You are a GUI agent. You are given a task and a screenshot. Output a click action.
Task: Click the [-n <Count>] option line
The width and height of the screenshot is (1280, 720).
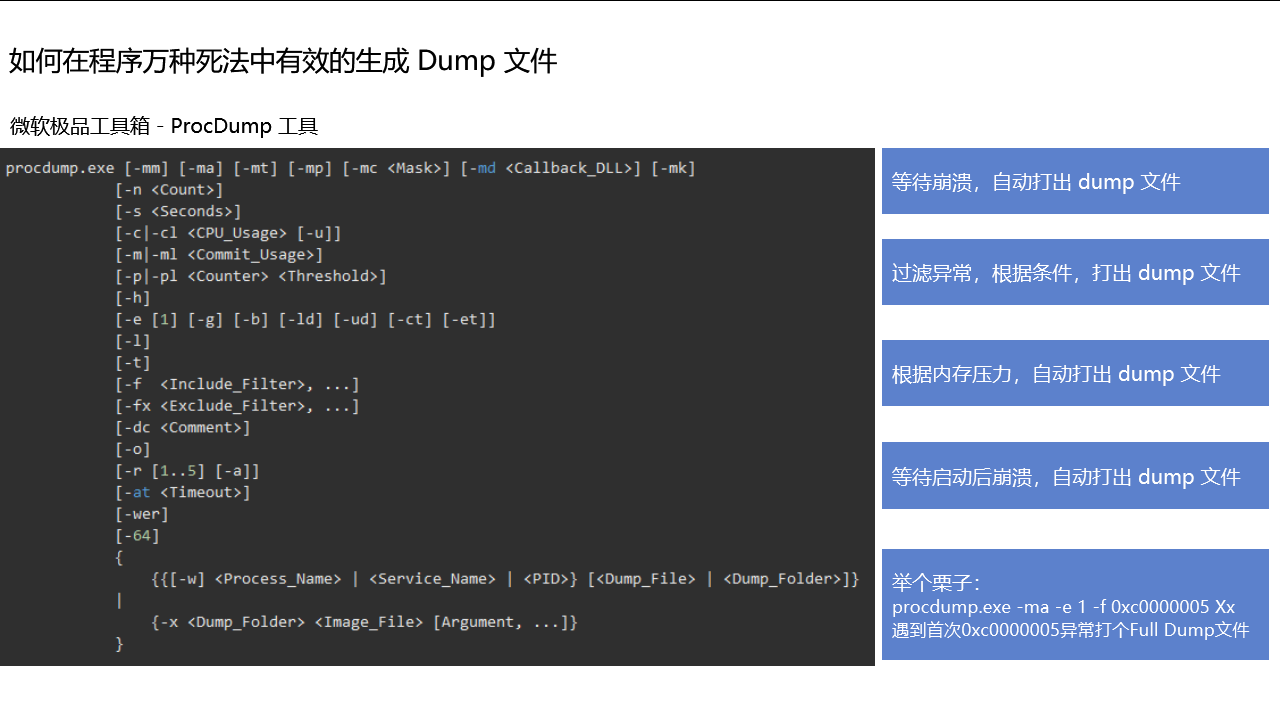169,190
